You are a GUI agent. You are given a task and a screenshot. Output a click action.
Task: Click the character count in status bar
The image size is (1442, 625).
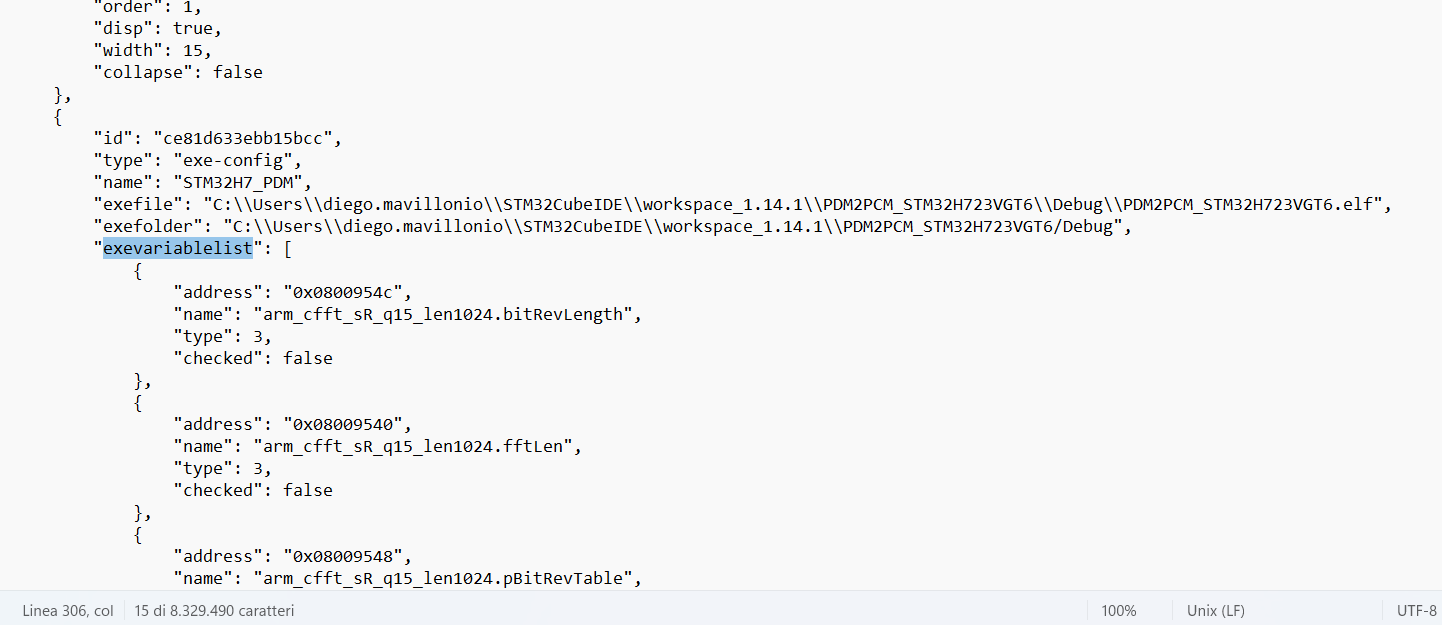214,610
